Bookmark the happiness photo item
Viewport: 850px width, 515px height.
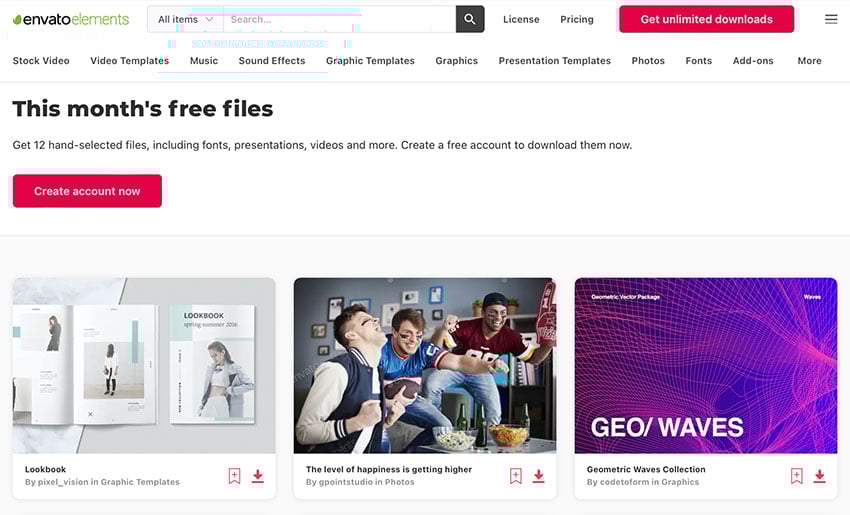click(516, 476)
